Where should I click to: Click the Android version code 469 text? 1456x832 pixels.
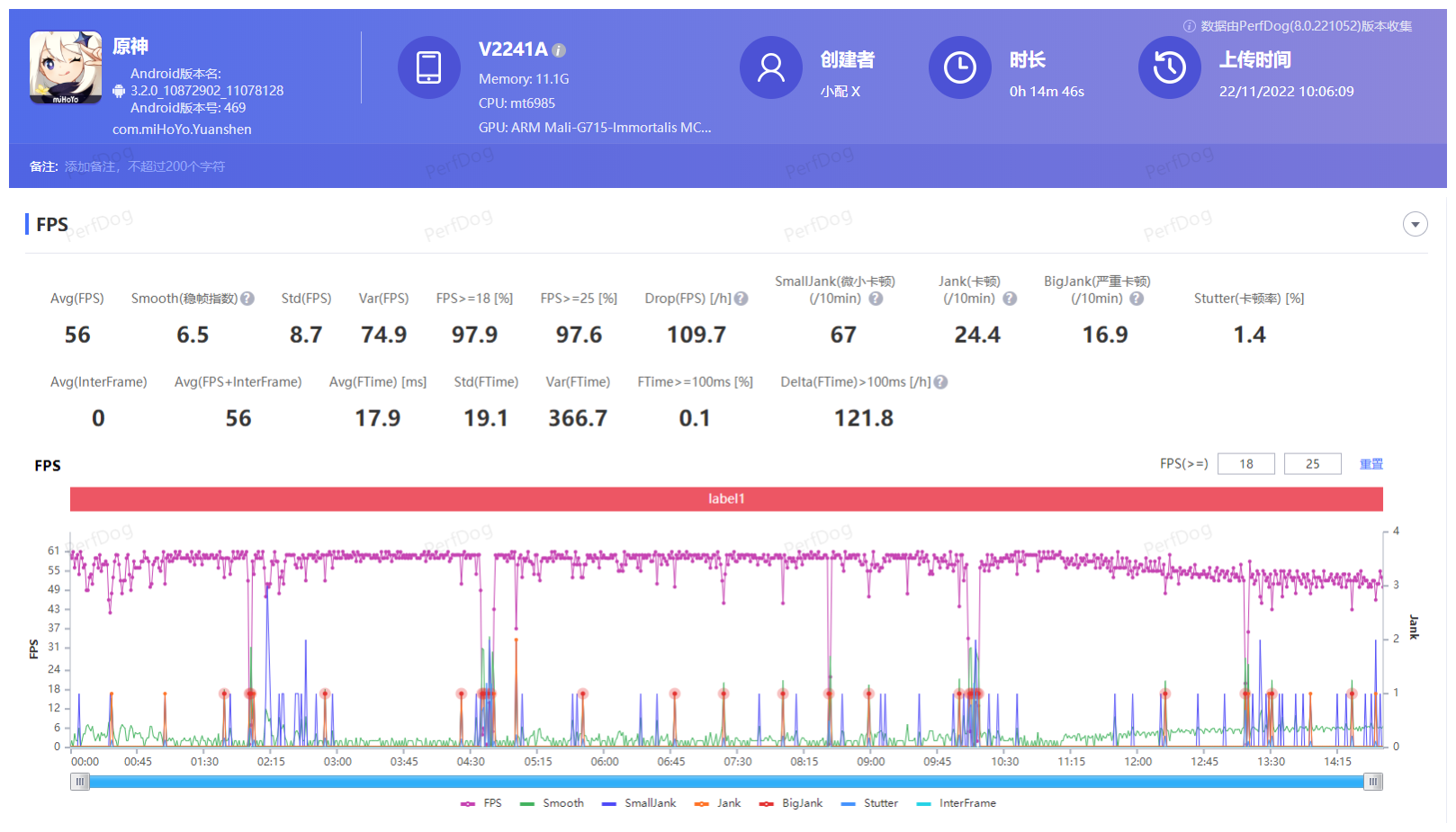click(x=188, y=108)
